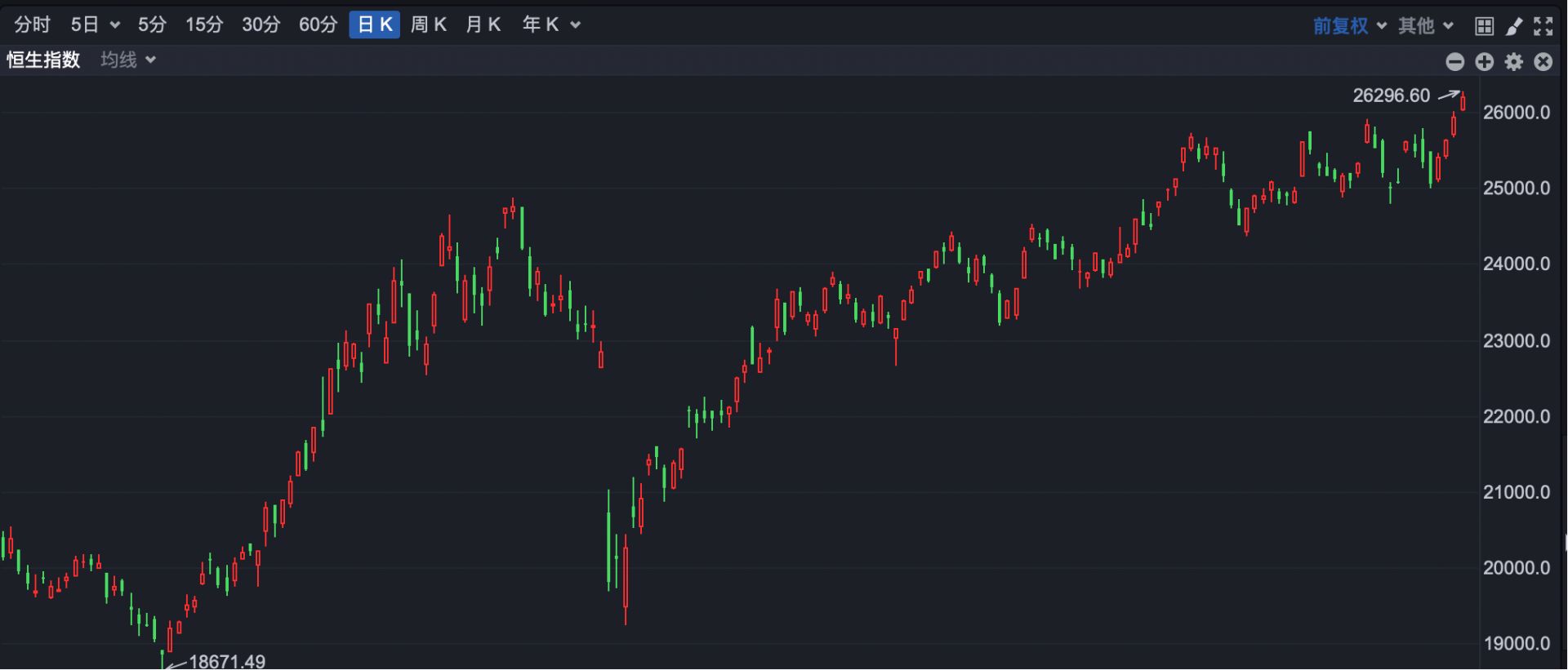The image size is (1568, 670).
Task: Expand the 前复权 adjustment dropdown
Action: pos(1350,26)
